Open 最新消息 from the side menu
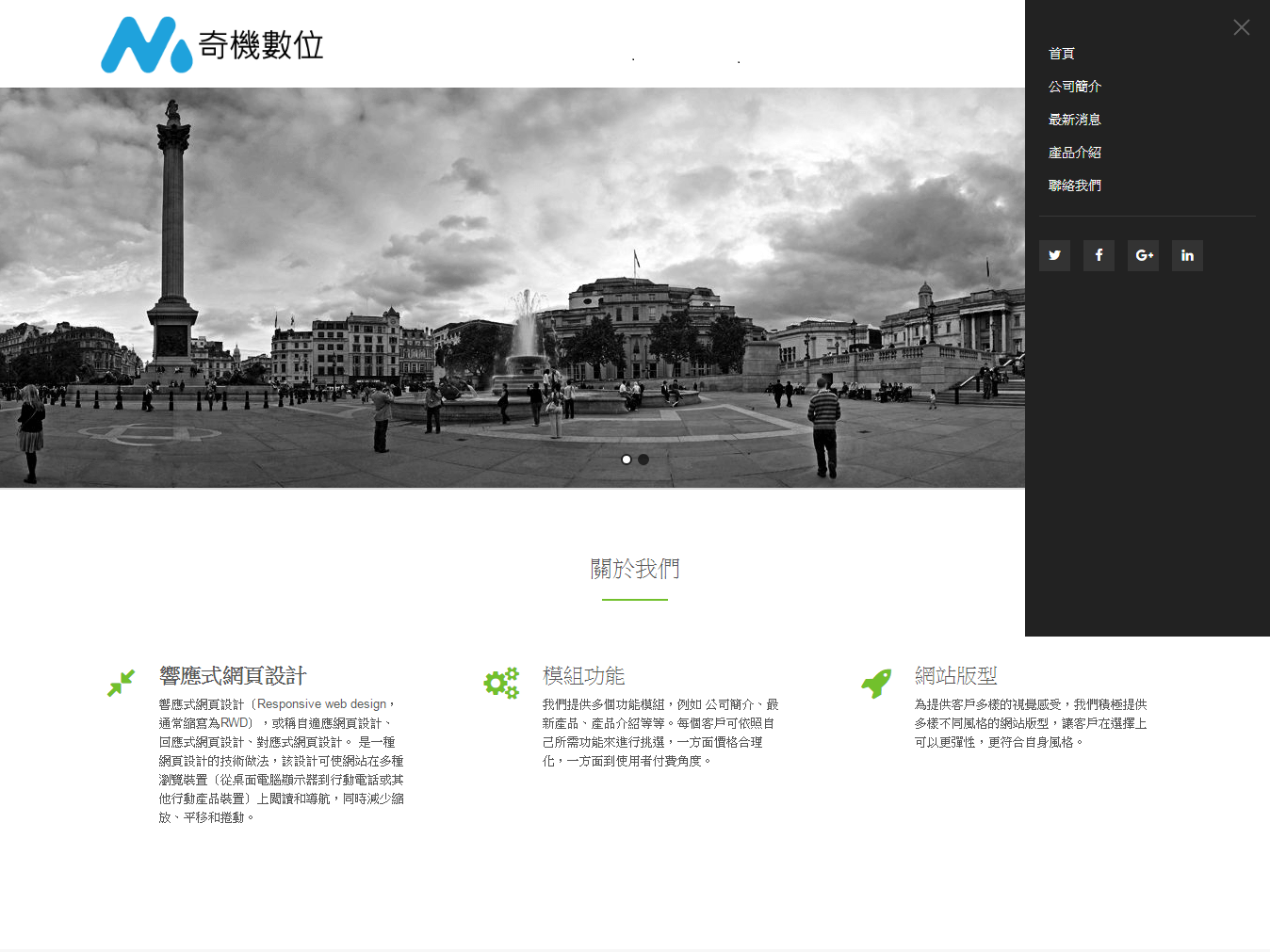 point(1075,120)
